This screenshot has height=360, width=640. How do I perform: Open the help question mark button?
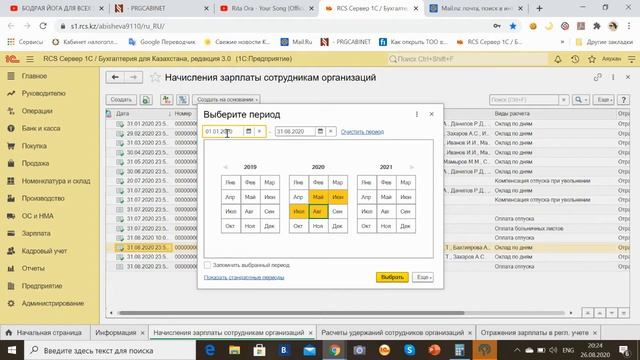coord(623,100)
